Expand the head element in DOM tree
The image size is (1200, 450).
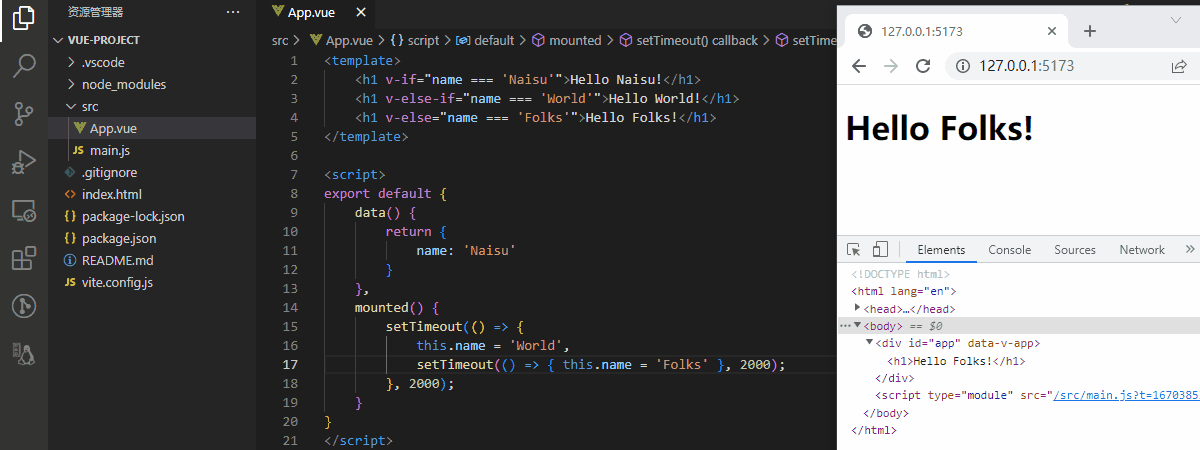[x=857, y=309]
